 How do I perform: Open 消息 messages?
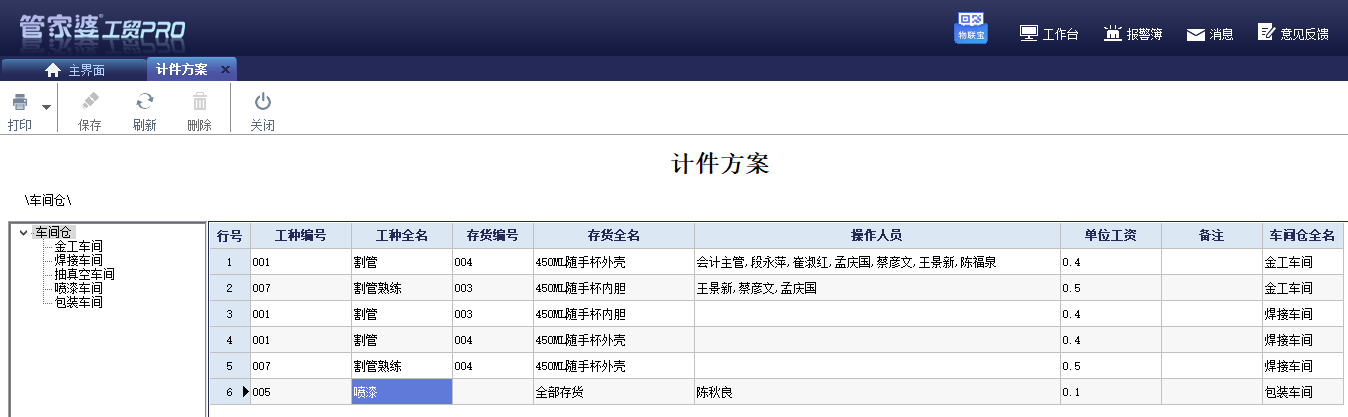pos(1209,34)
